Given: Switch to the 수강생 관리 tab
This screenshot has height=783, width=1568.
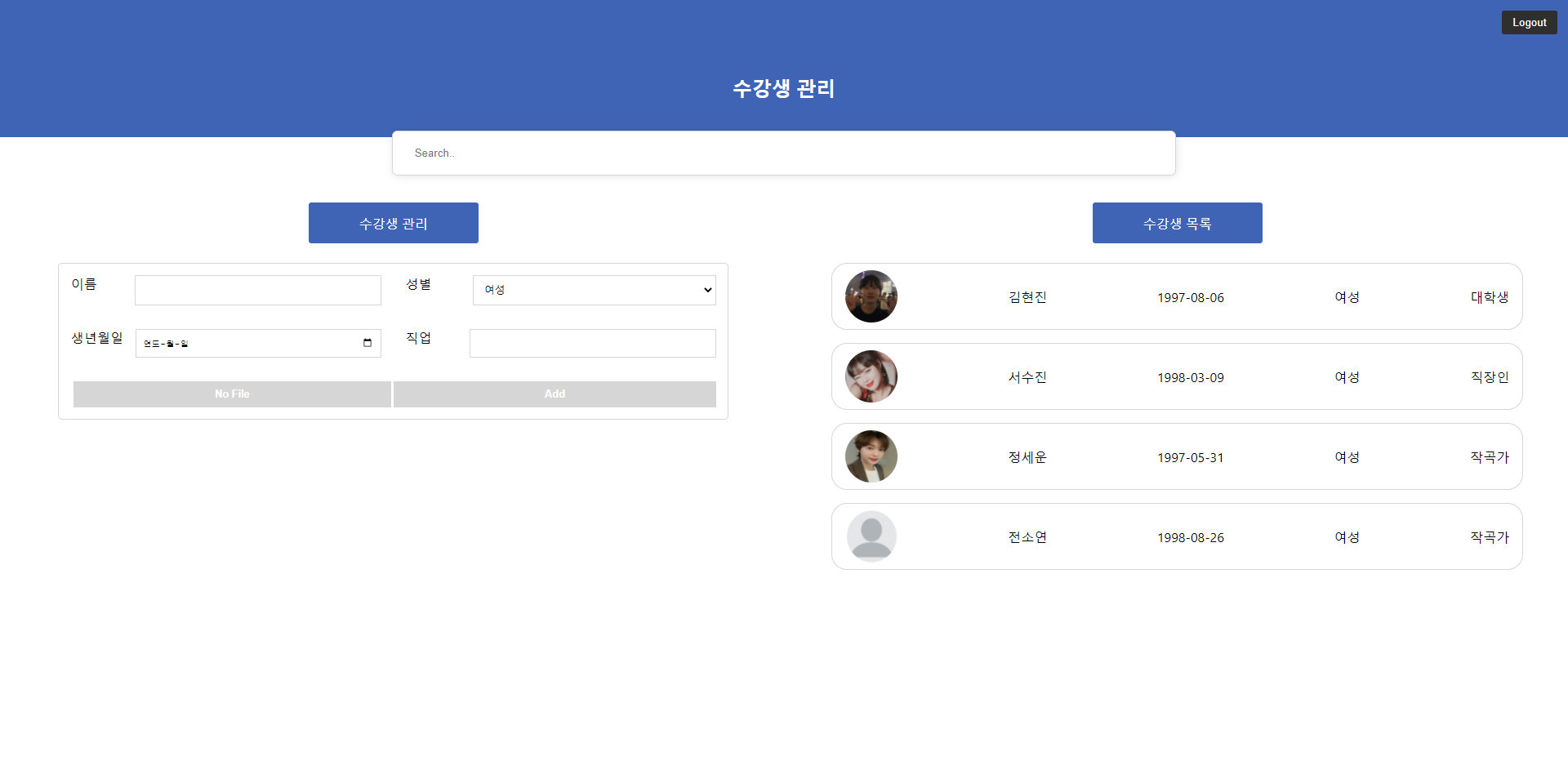Looking at the screenshot, I should (393, 222).
